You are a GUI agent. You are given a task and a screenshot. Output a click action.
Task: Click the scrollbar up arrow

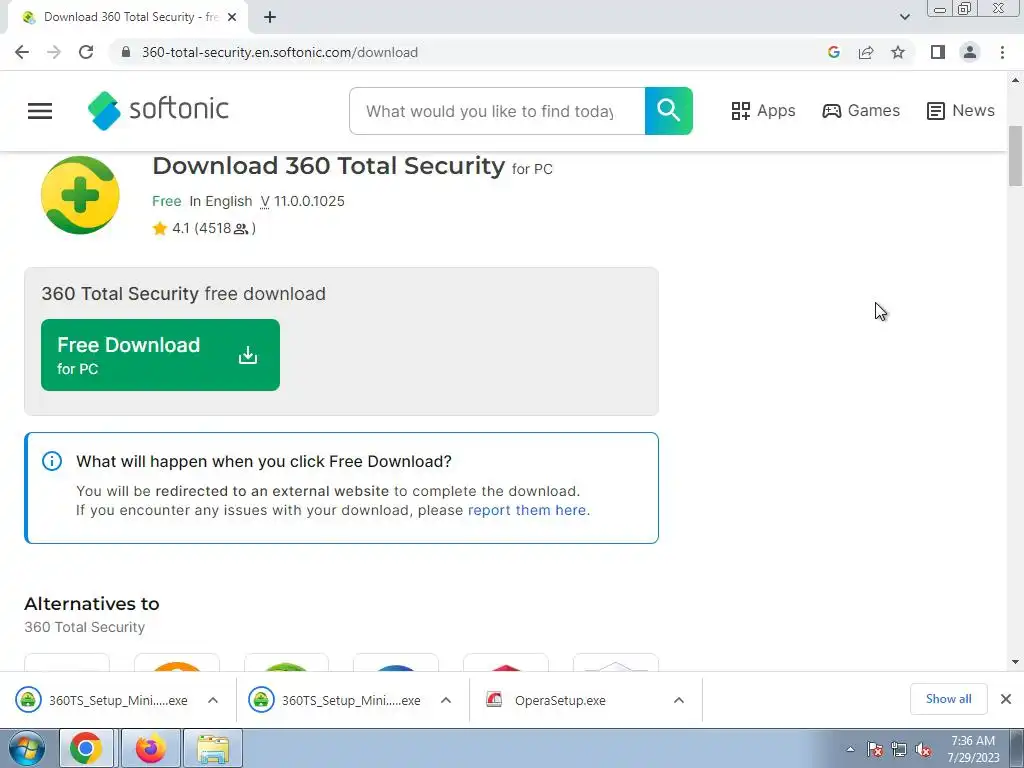(x=1015, y=80)
